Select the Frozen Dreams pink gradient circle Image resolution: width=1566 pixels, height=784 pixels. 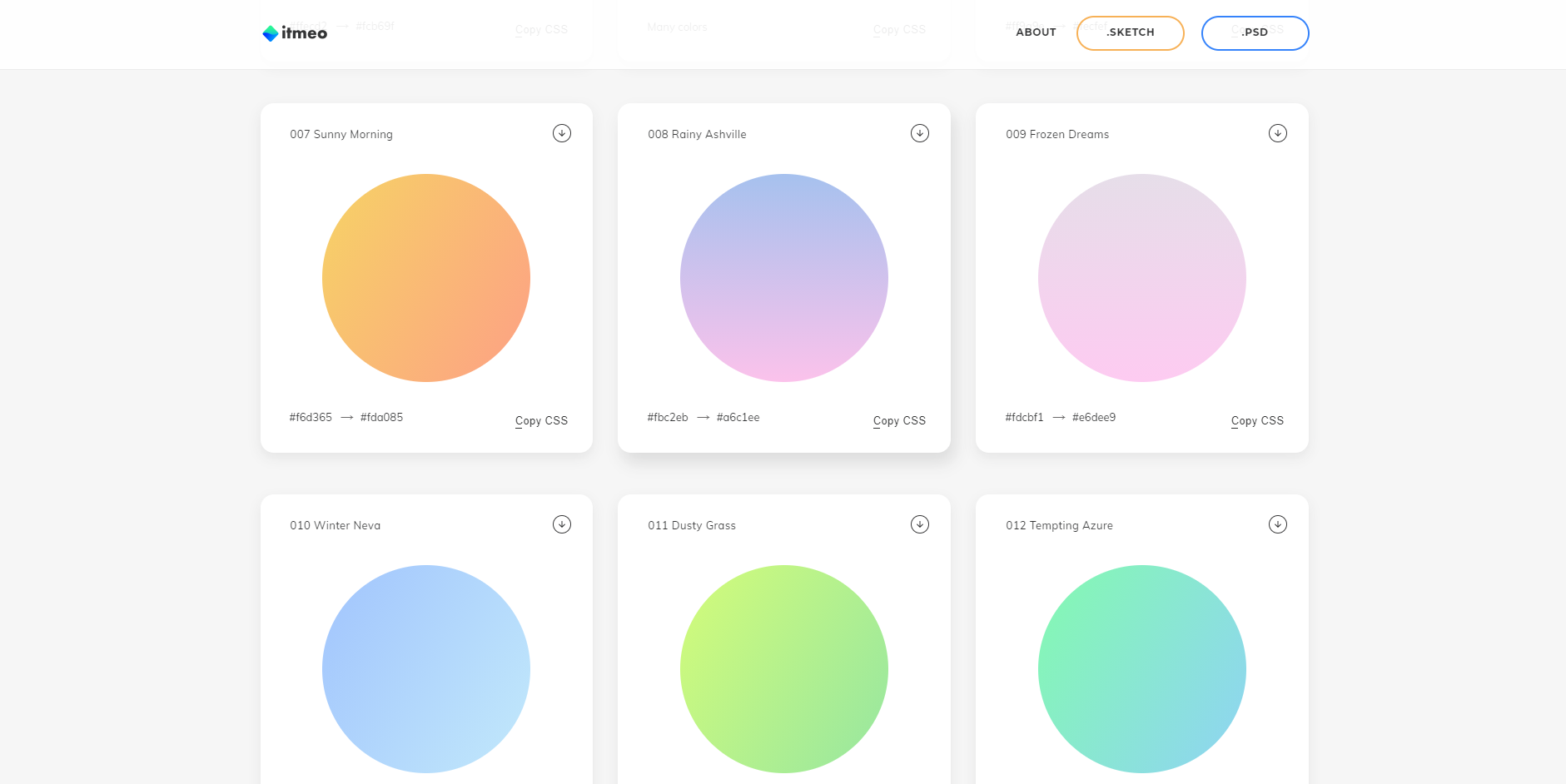click(x=1142, y=278)
